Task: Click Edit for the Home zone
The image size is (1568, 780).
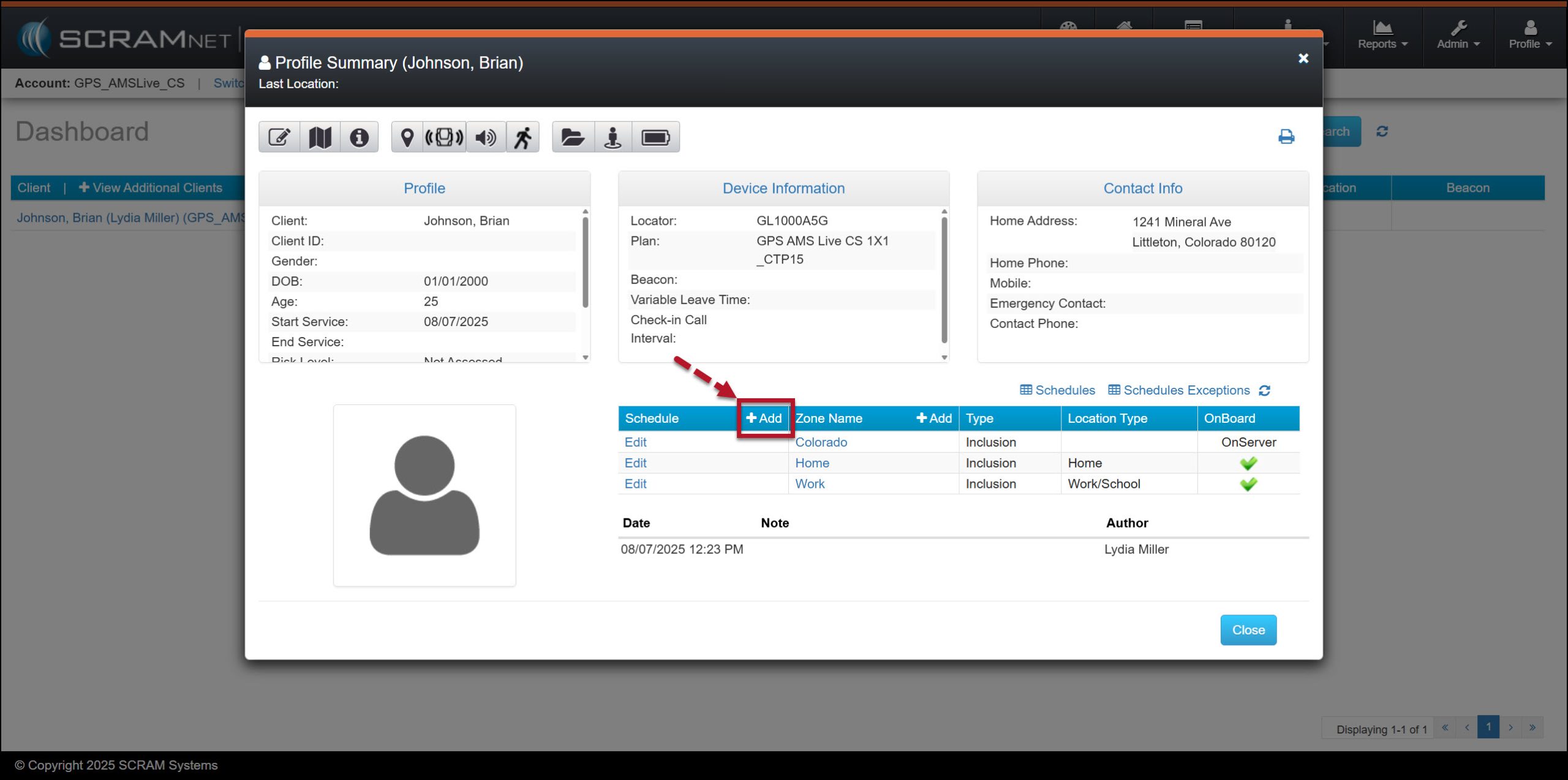Action: point(635,463)
